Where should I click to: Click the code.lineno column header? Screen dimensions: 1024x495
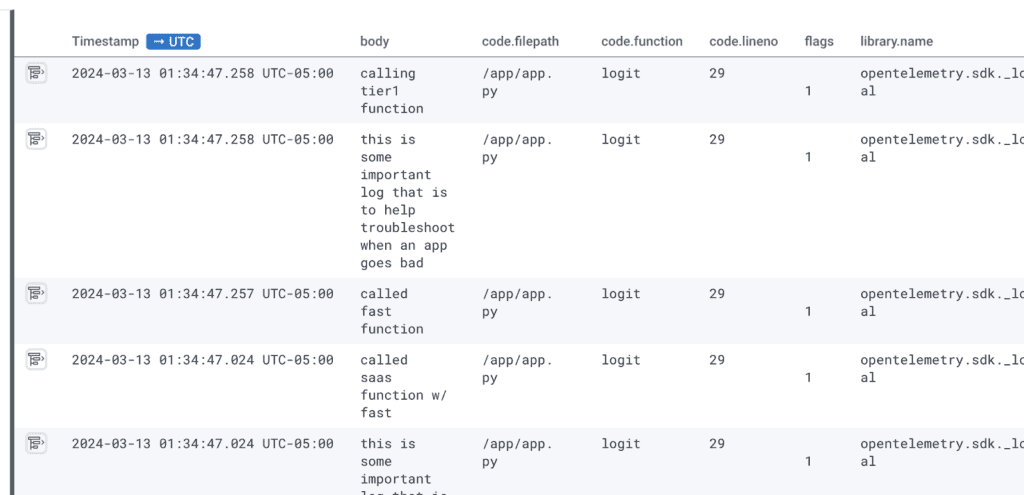744,42
